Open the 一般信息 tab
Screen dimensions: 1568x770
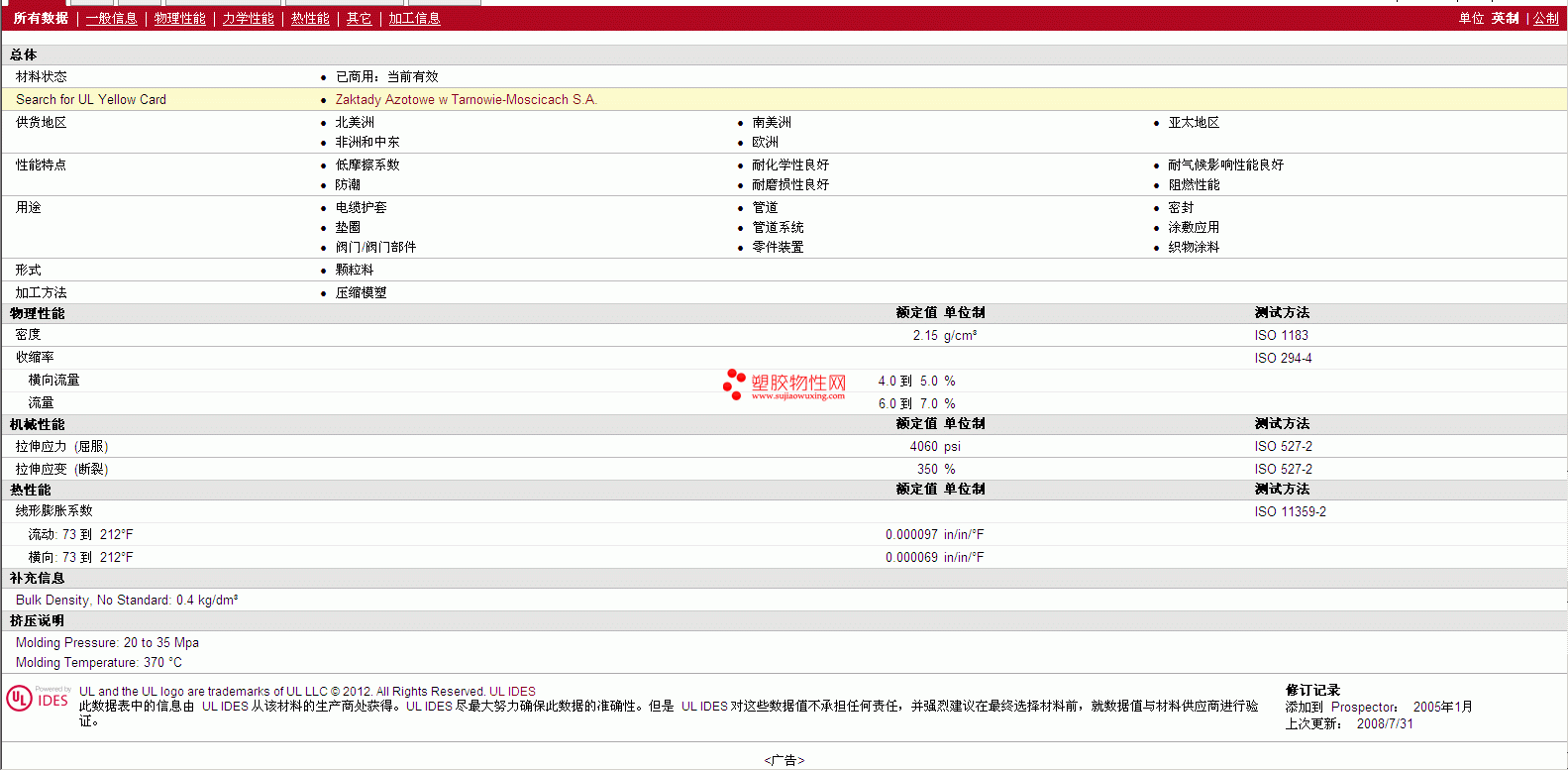coord(112,18)
